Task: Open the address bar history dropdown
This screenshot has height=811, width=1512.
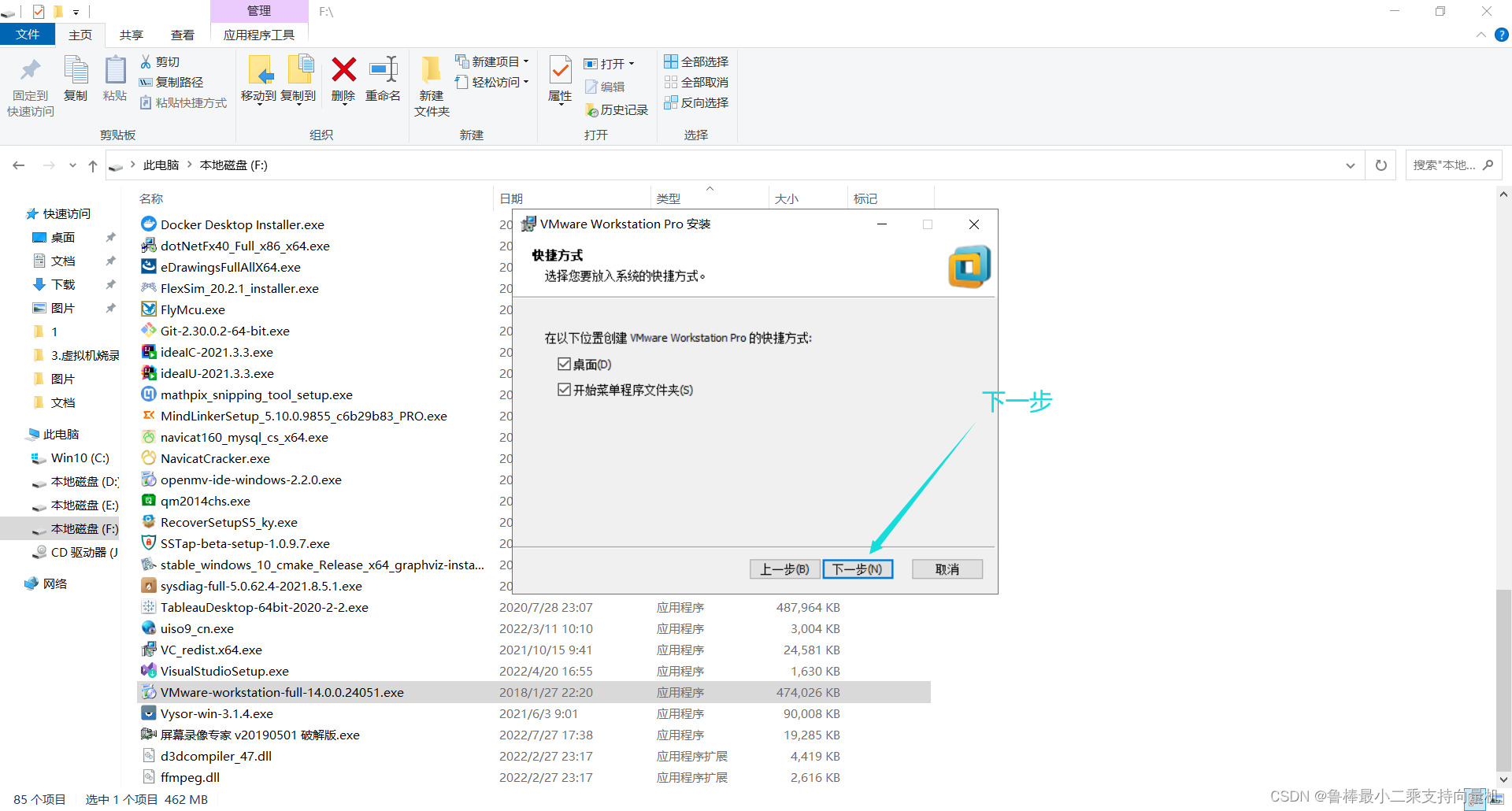Action: pyautogui.click(x=1351, y=165)
